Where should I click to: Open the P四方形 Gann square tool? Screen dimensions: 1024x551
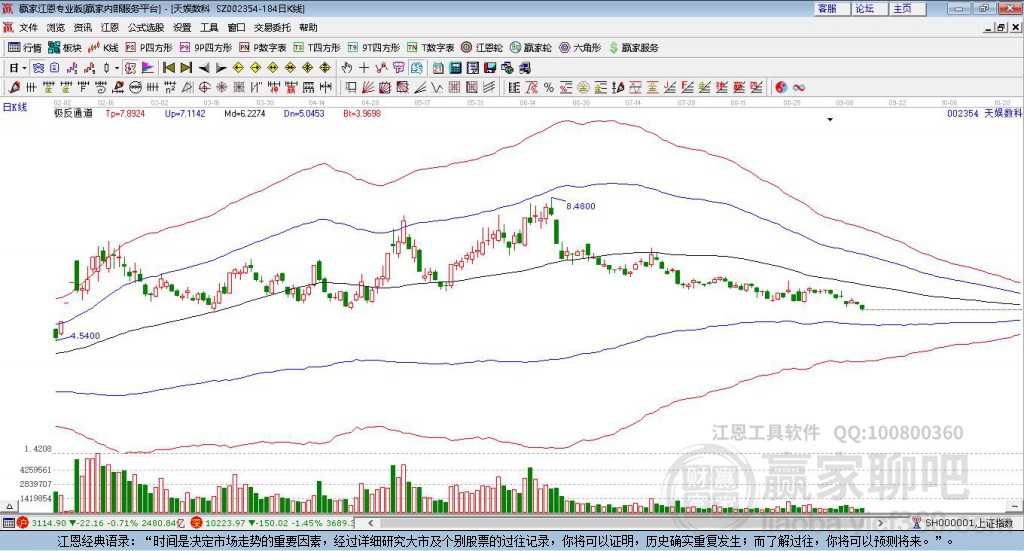(149, 48)
